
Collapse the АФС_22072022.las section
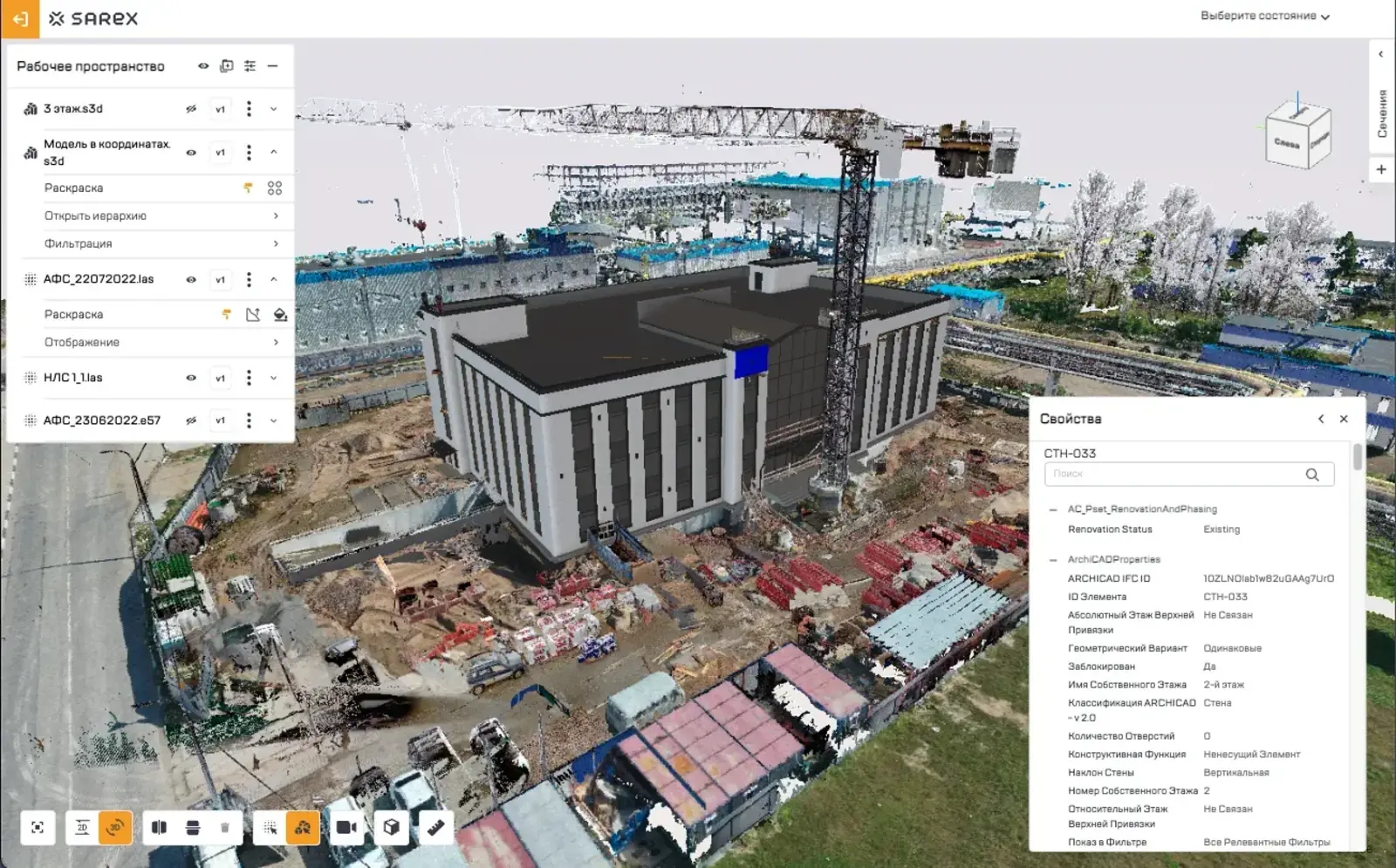[x=274, y=279]
